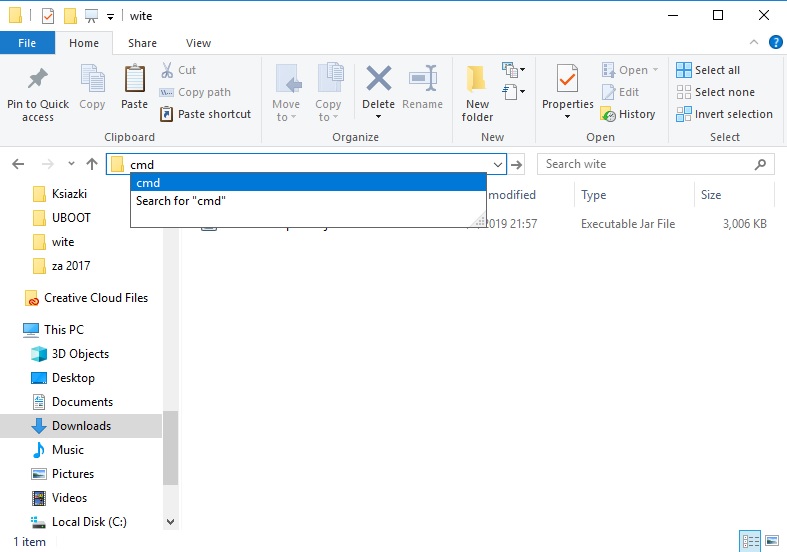The height and width of the screenshot is (552, 787).
Task: Open the Ksiazki folder in navigation pane
Action: 60,194
